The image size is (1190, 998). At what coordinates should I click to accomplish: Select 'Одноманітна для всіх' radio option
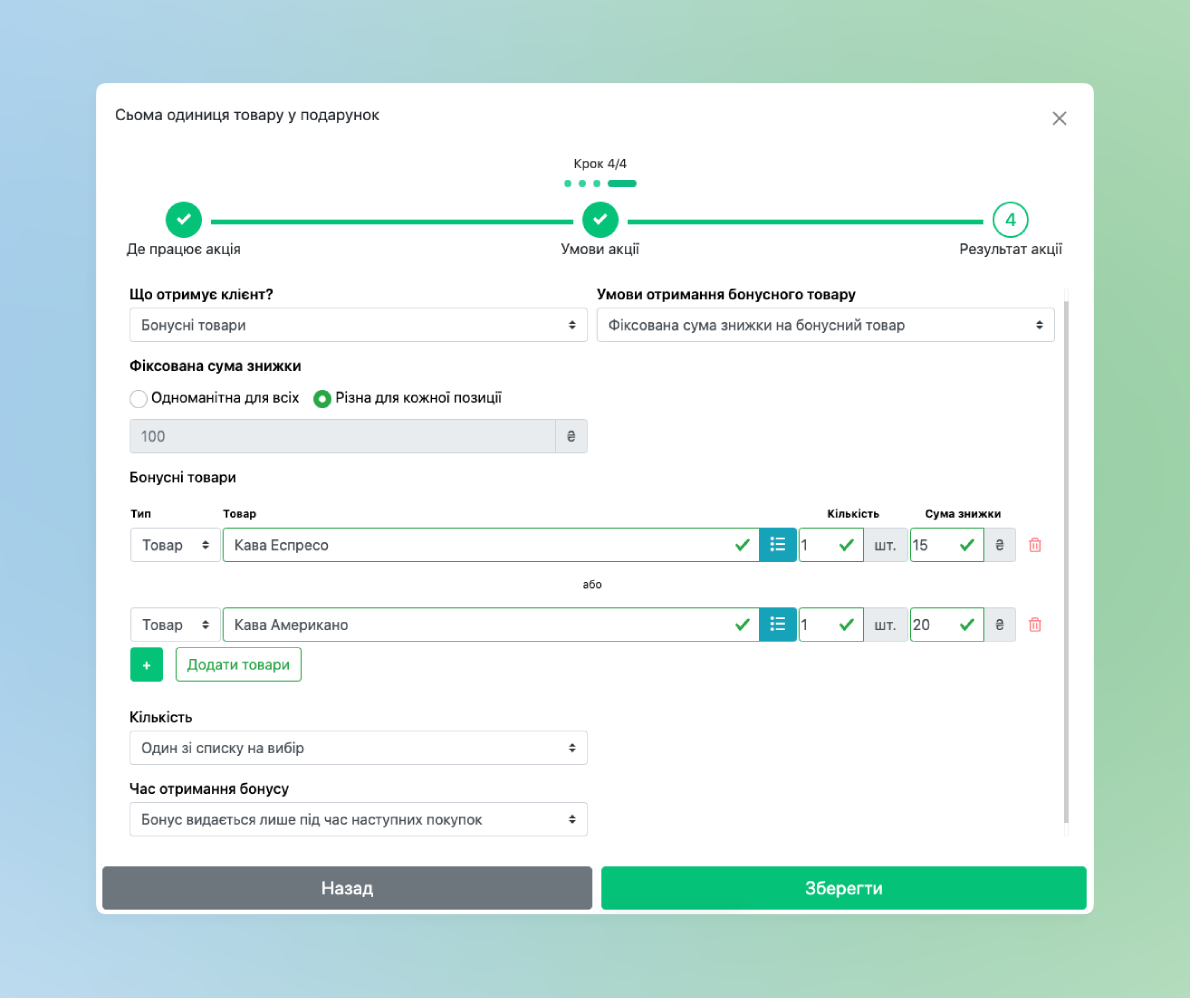[139, 398]
